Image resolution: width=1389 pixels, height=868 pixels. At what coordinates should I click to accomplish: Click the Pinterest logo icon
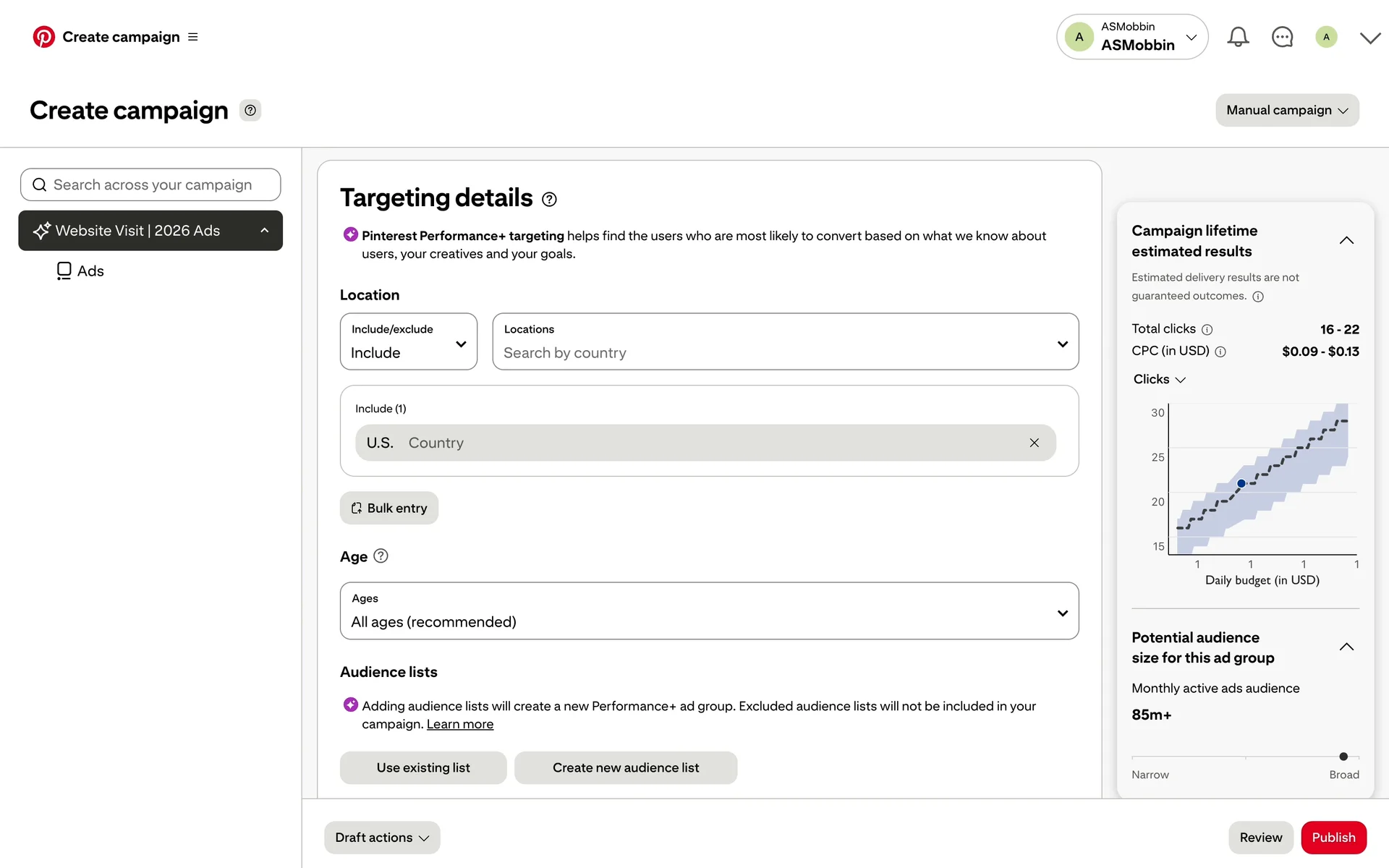pos(43,37)
